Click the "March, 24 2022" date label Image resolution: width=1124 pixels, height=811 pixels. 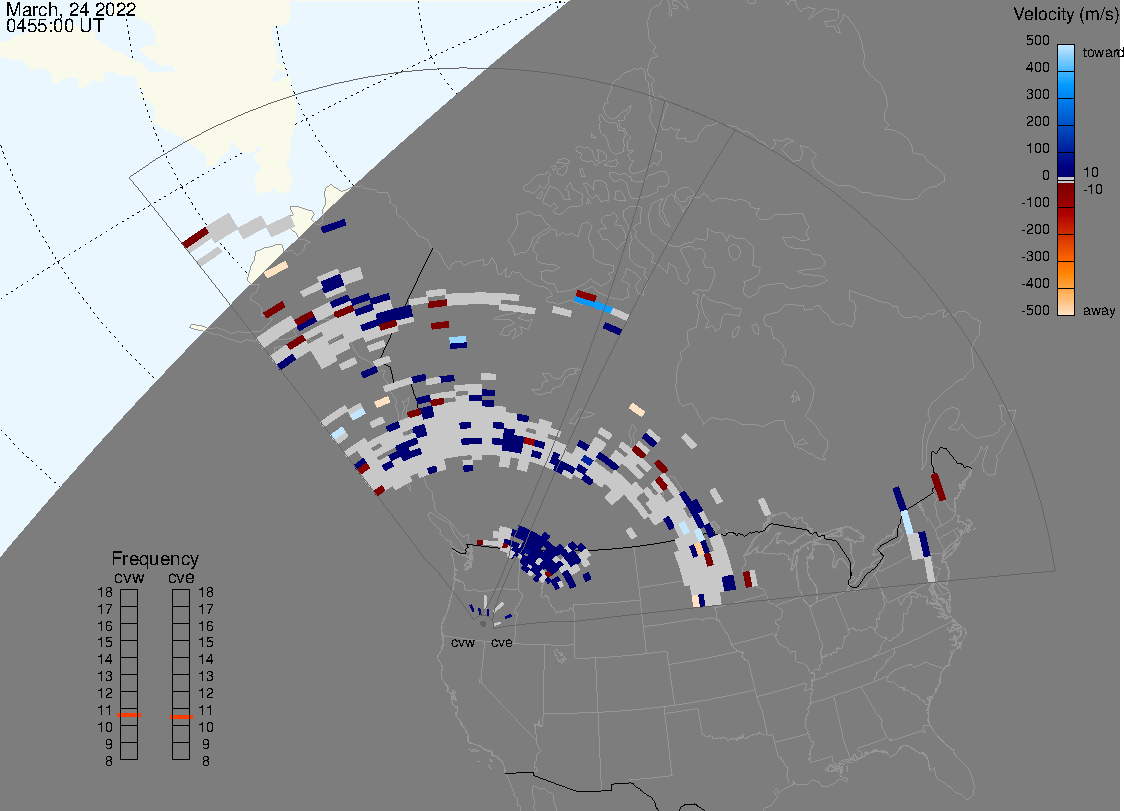click(x=71, y=10)
